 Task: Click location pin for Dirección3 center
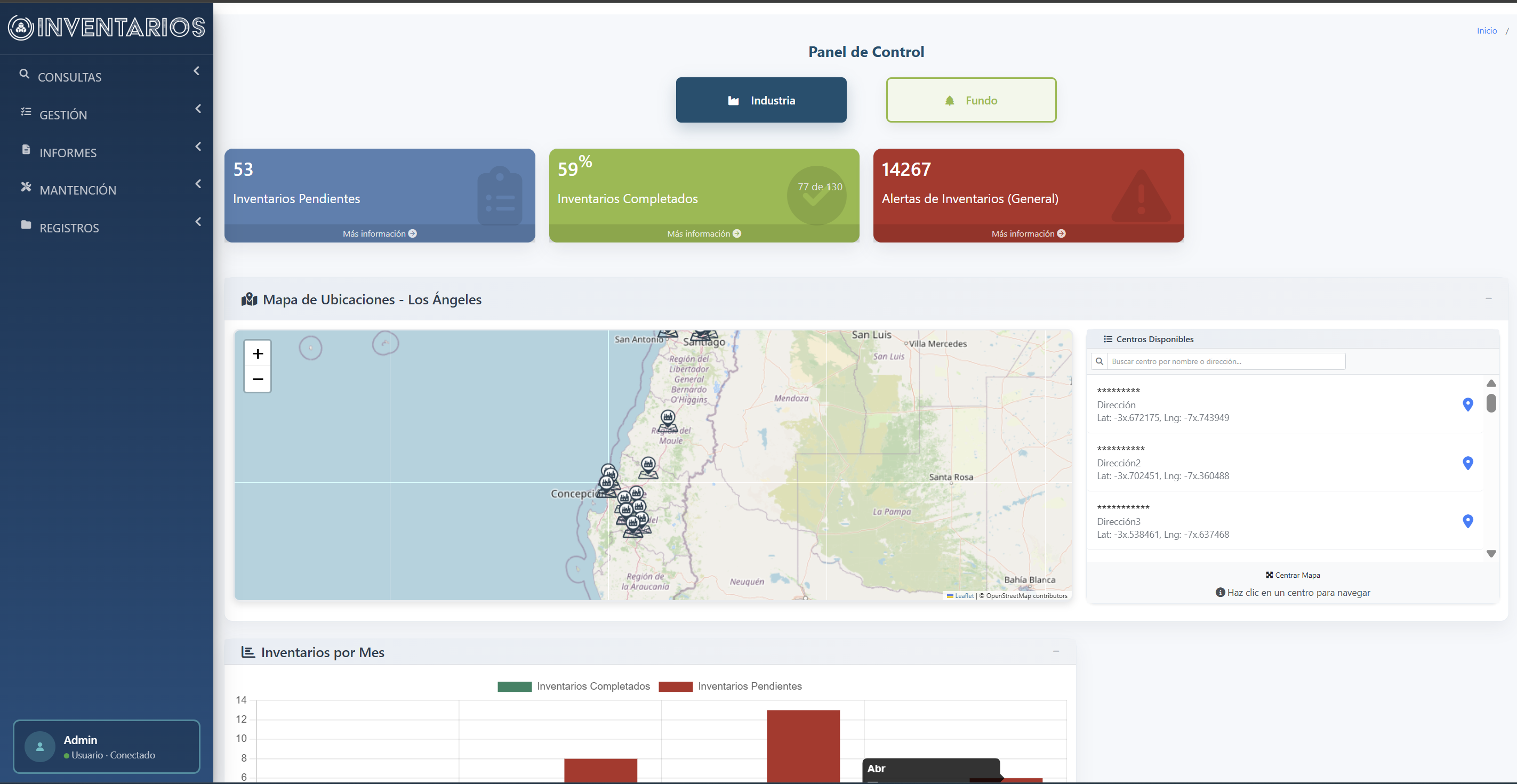[x=1467, y=521]
